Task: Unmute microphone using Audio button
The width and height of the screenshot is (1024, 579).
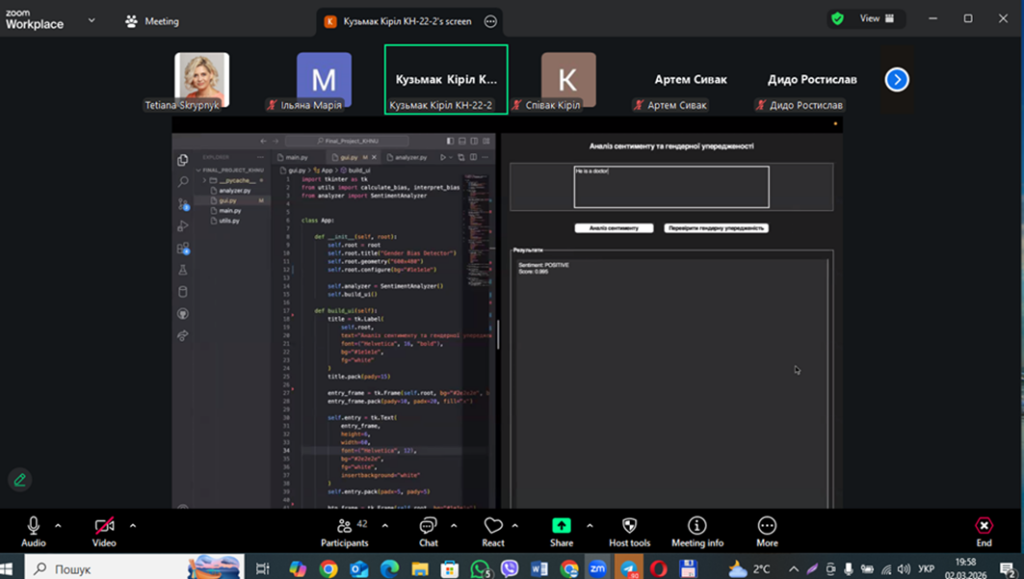Action: pyautogui.click(x=33, y=526)
